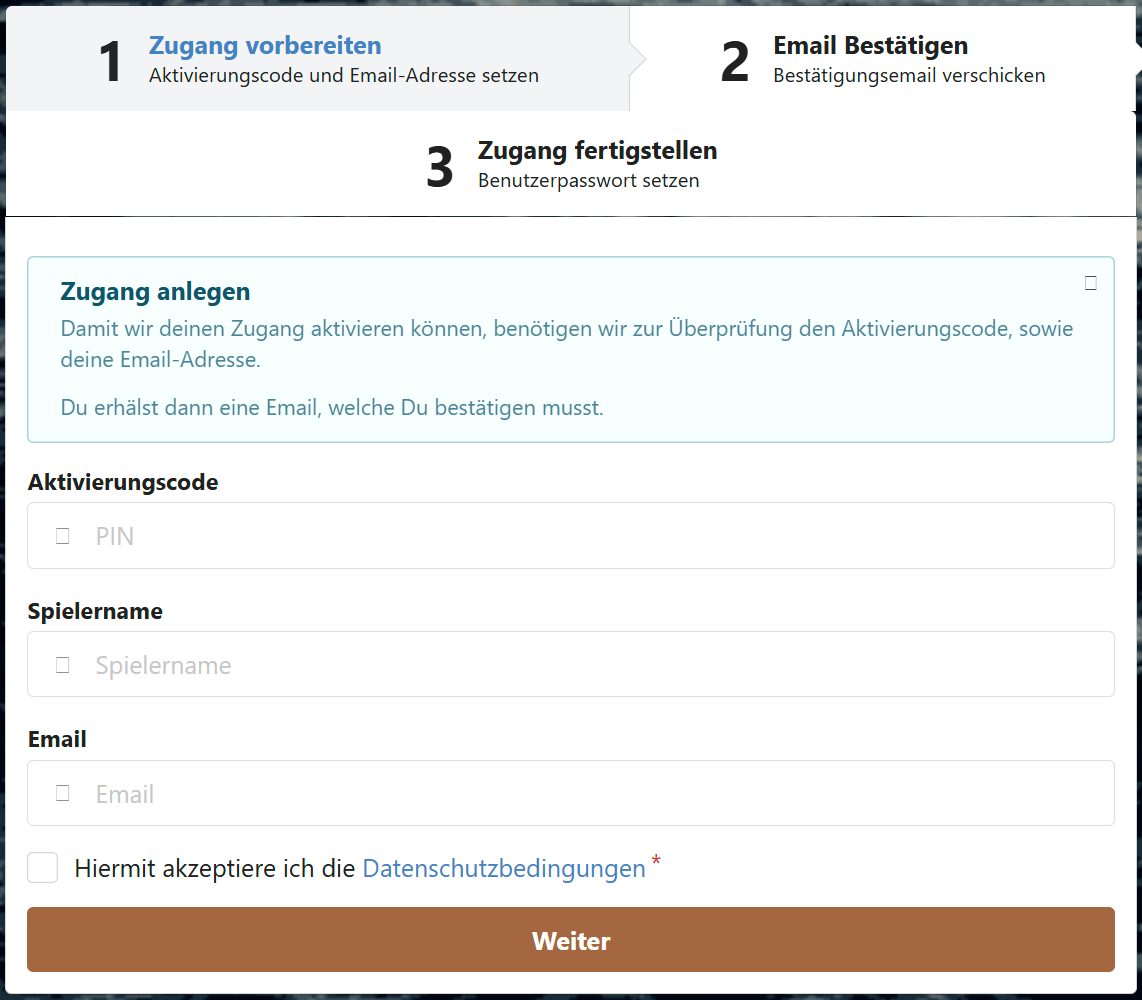Click the Zugang anlegen heading

point(155,291)
